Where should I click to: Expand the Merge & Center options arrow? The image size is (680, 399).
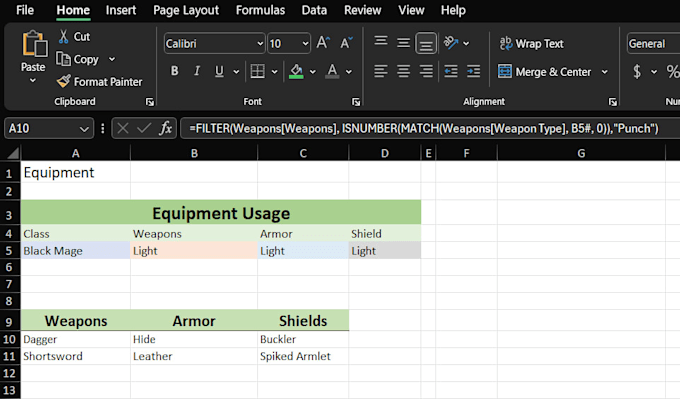tap(605, 72)
